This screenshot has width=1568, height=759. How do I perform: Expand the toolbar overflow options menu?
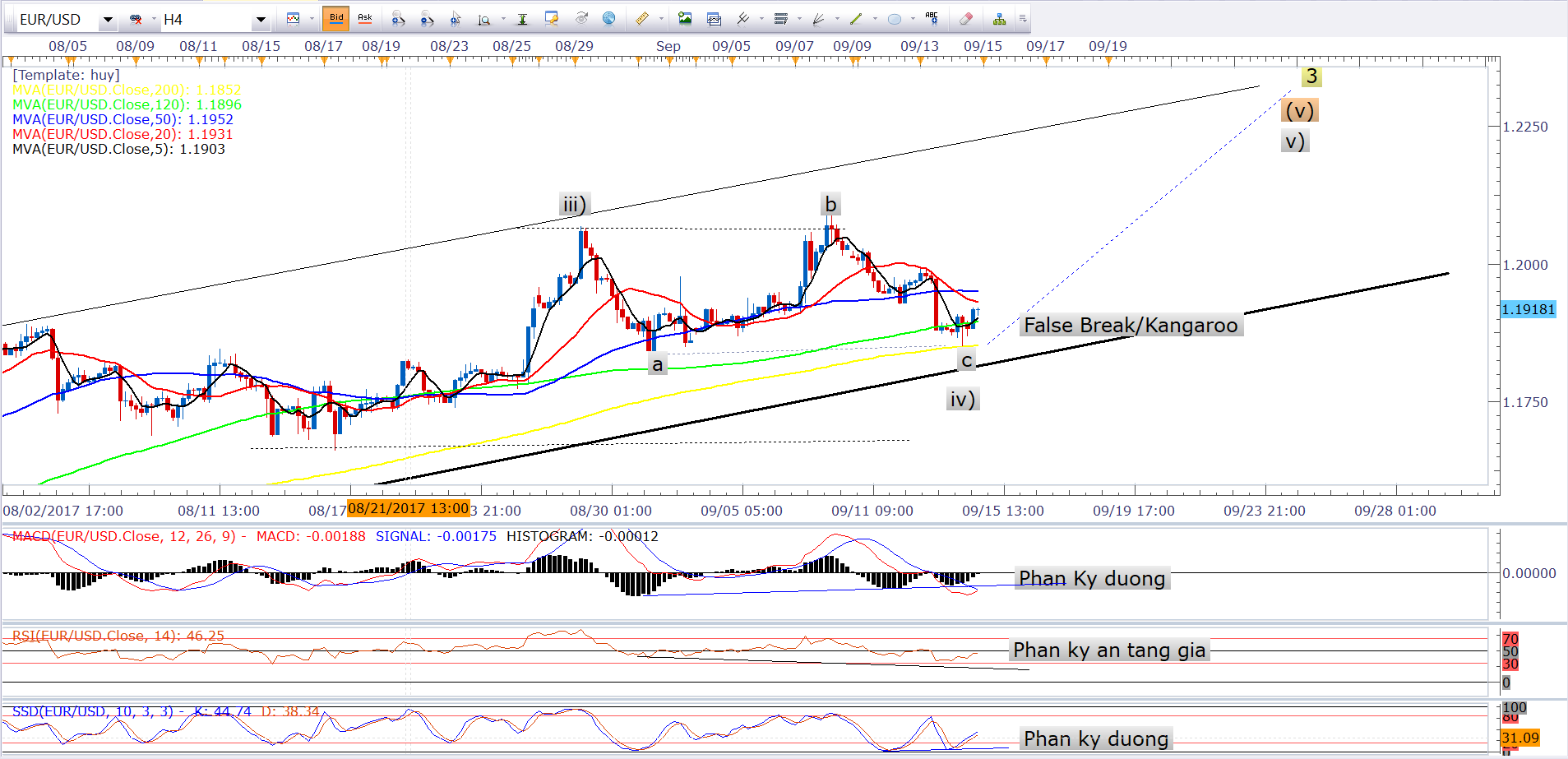(1023, 19)
